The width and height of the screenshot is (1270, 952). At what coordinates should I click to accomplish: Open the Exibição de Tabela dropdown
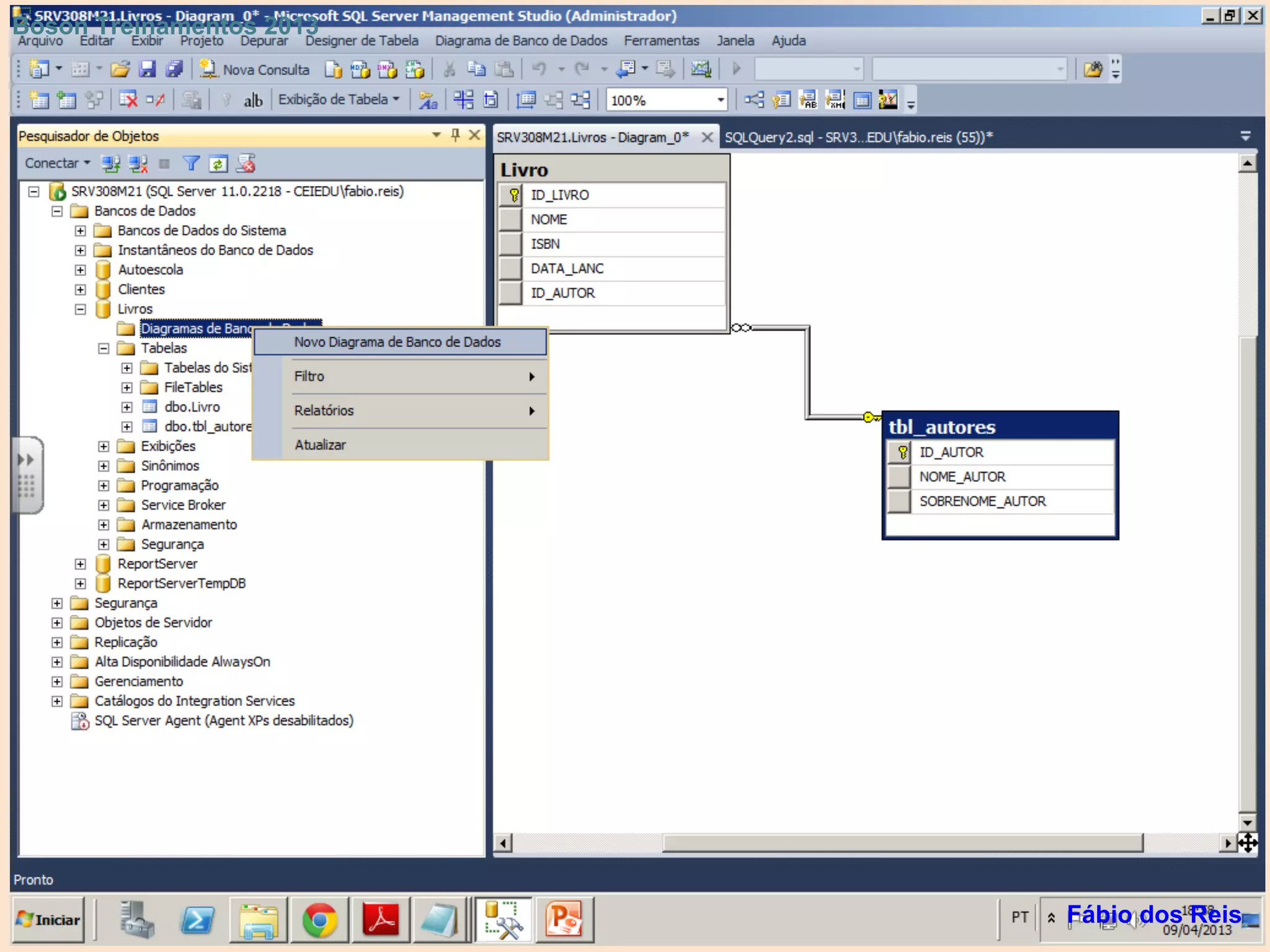[x=339, y=100]
